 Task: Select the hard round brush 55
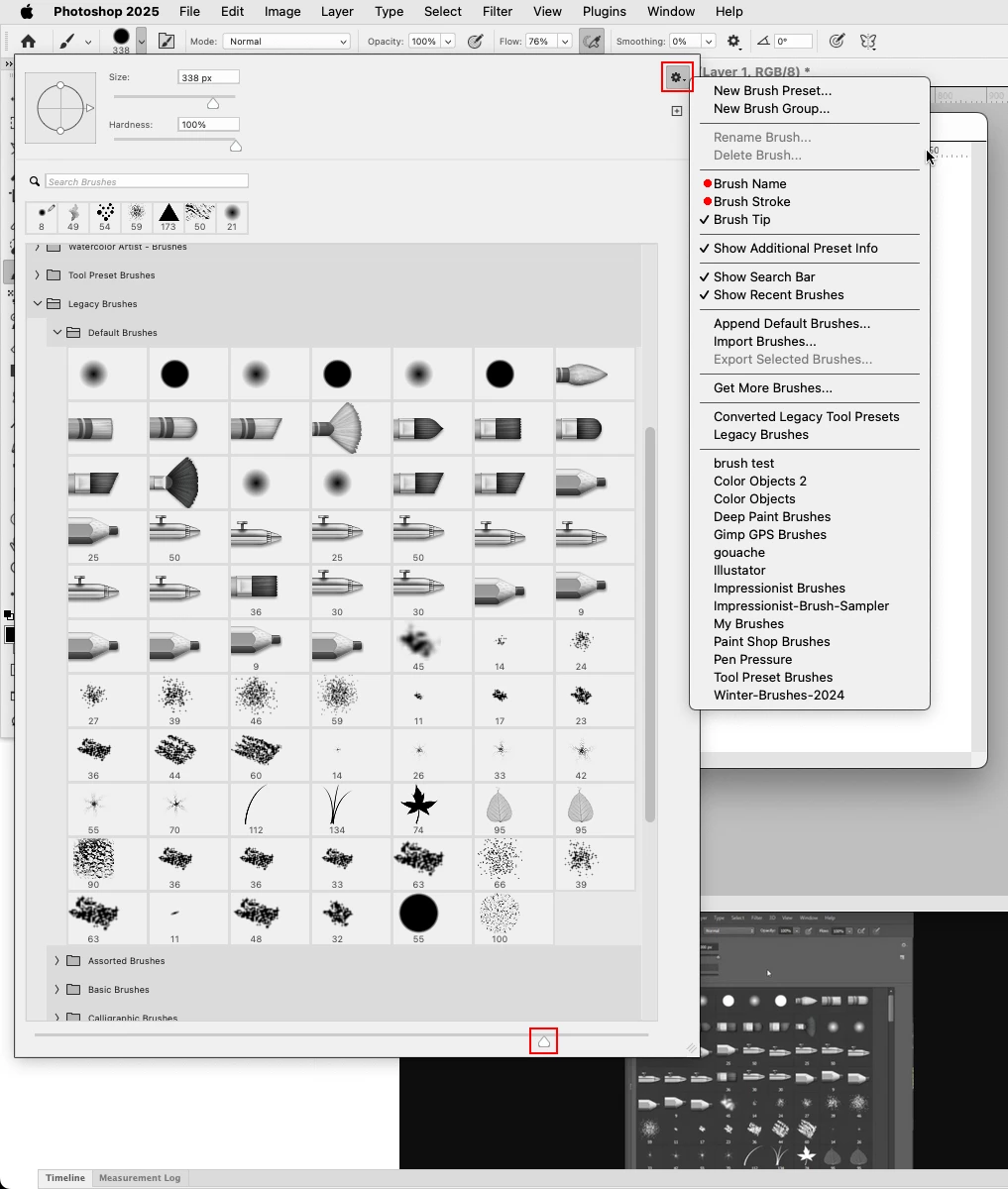click(x=418, y=917)
